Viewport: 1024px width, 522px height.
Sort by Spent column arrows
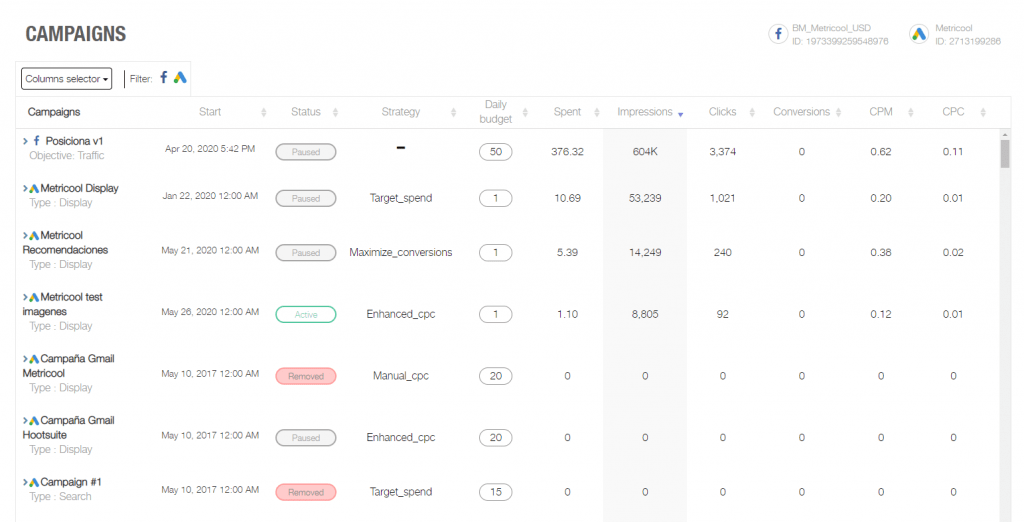point(597,112)
